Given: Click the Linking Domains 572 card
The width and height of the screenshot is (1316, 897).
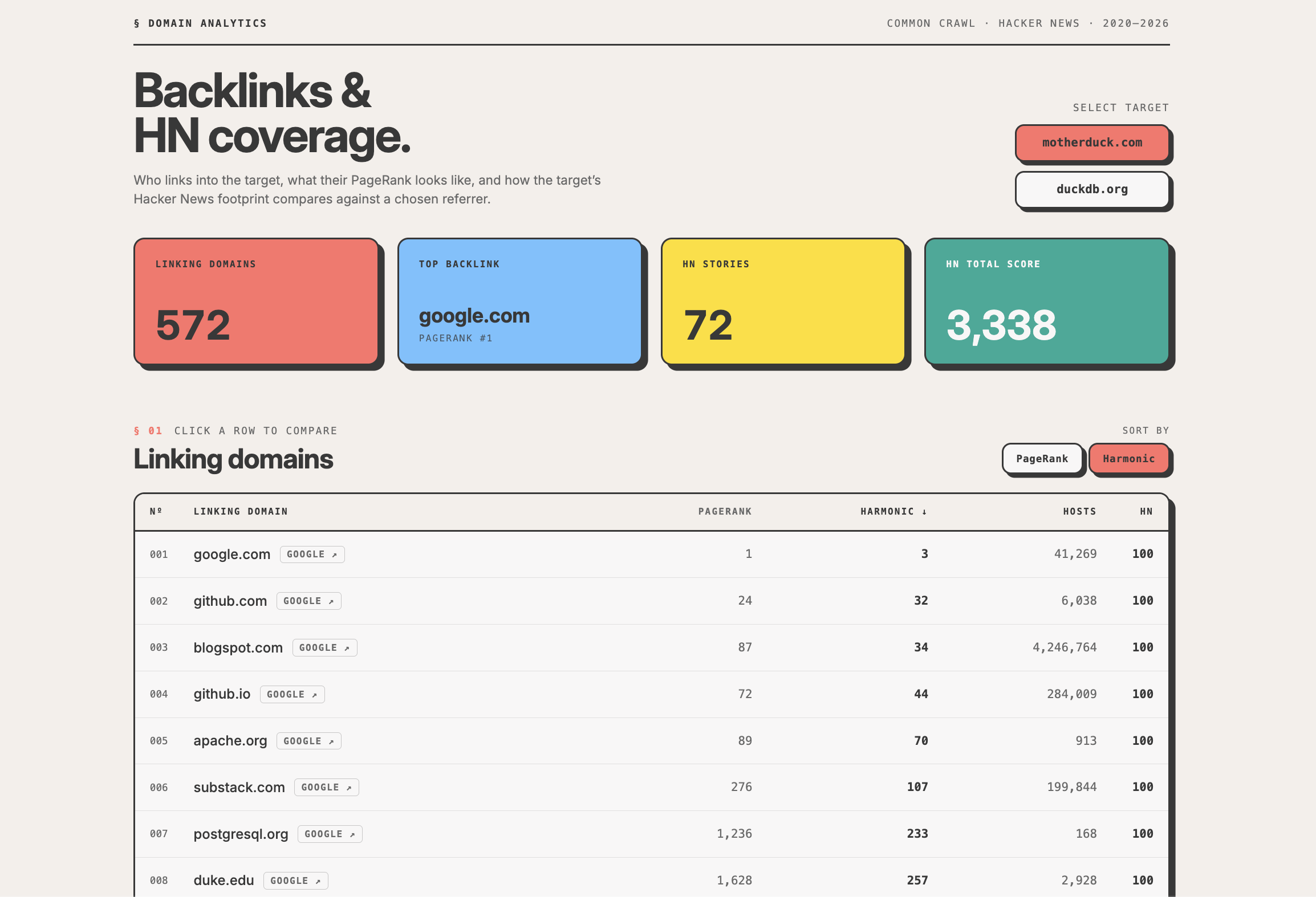Looking at the screenshot, I should tap(256, 301).
